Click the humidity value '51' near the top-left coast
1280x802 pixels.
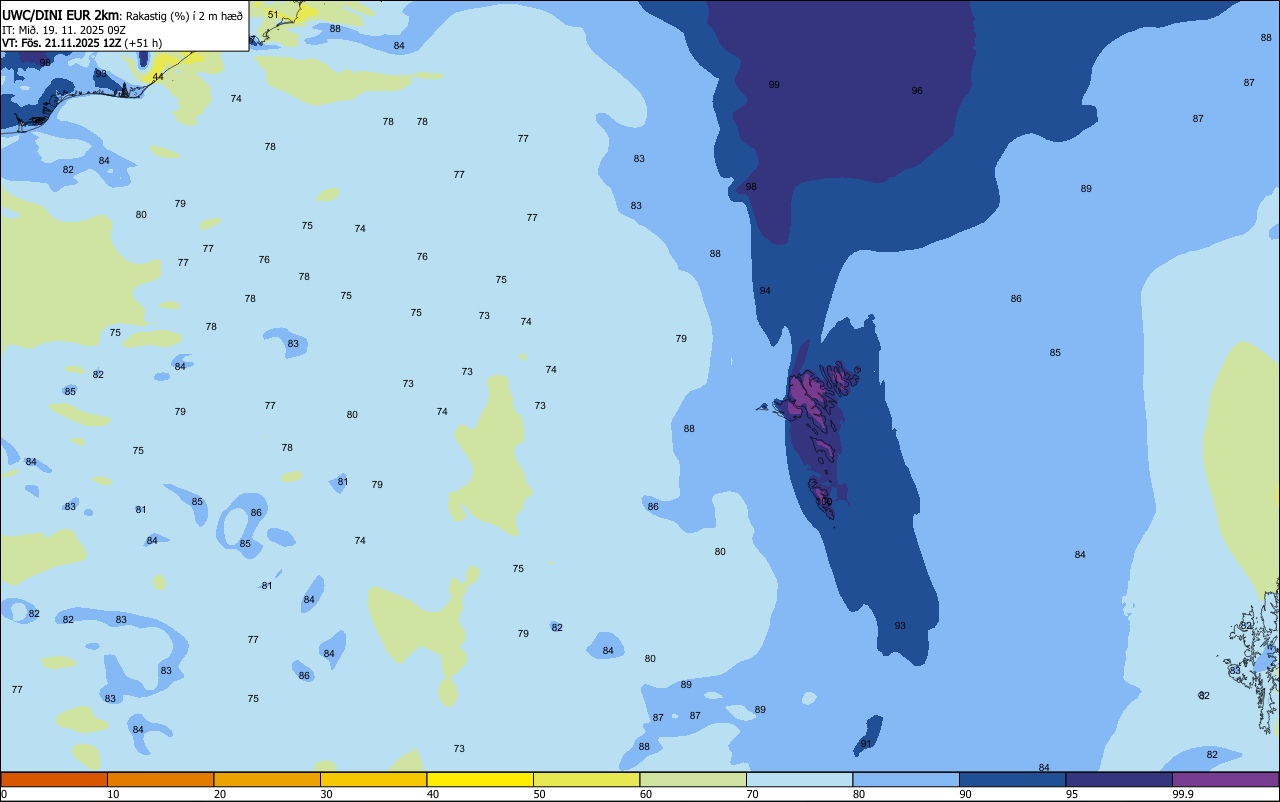[273, 15]
